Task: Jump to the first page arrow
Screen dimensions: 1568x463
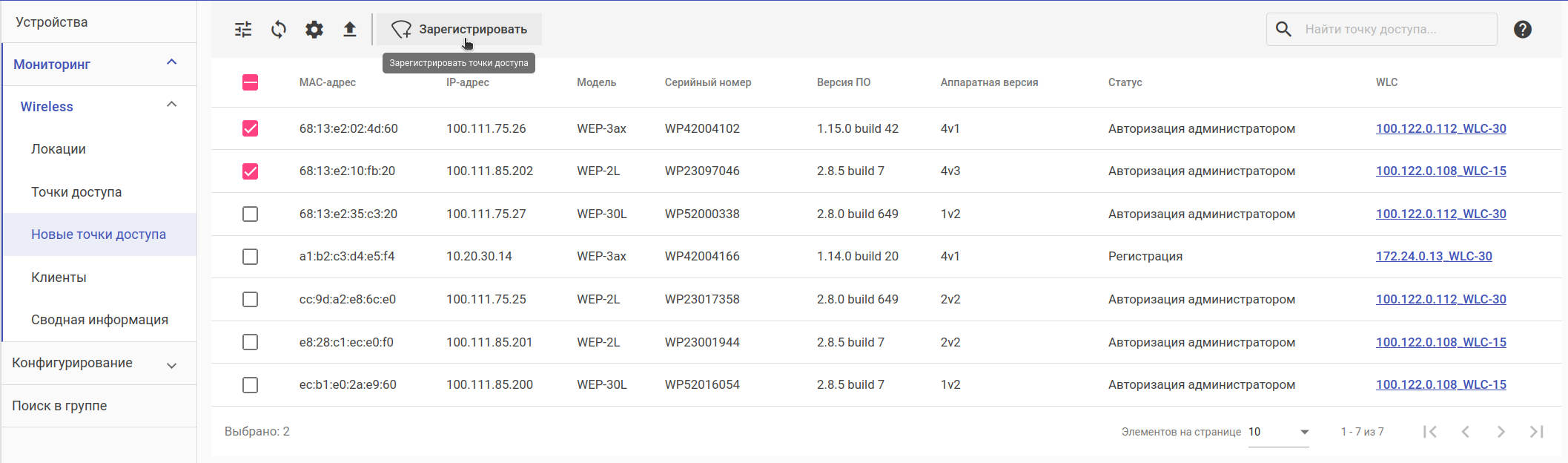Action: (1430, 432)
